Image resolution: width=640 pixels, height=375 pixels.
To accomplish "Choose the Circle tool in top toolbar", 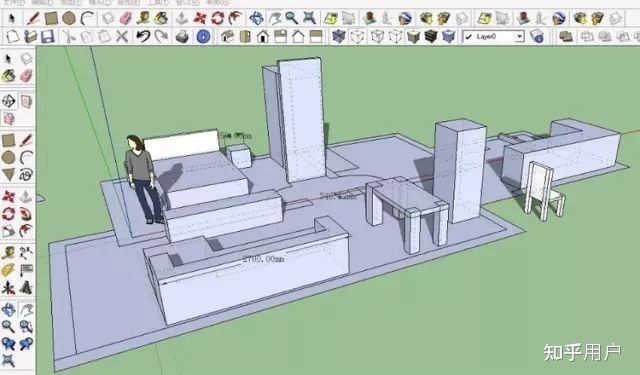I will pyautogui.click(x=69, y=18).
